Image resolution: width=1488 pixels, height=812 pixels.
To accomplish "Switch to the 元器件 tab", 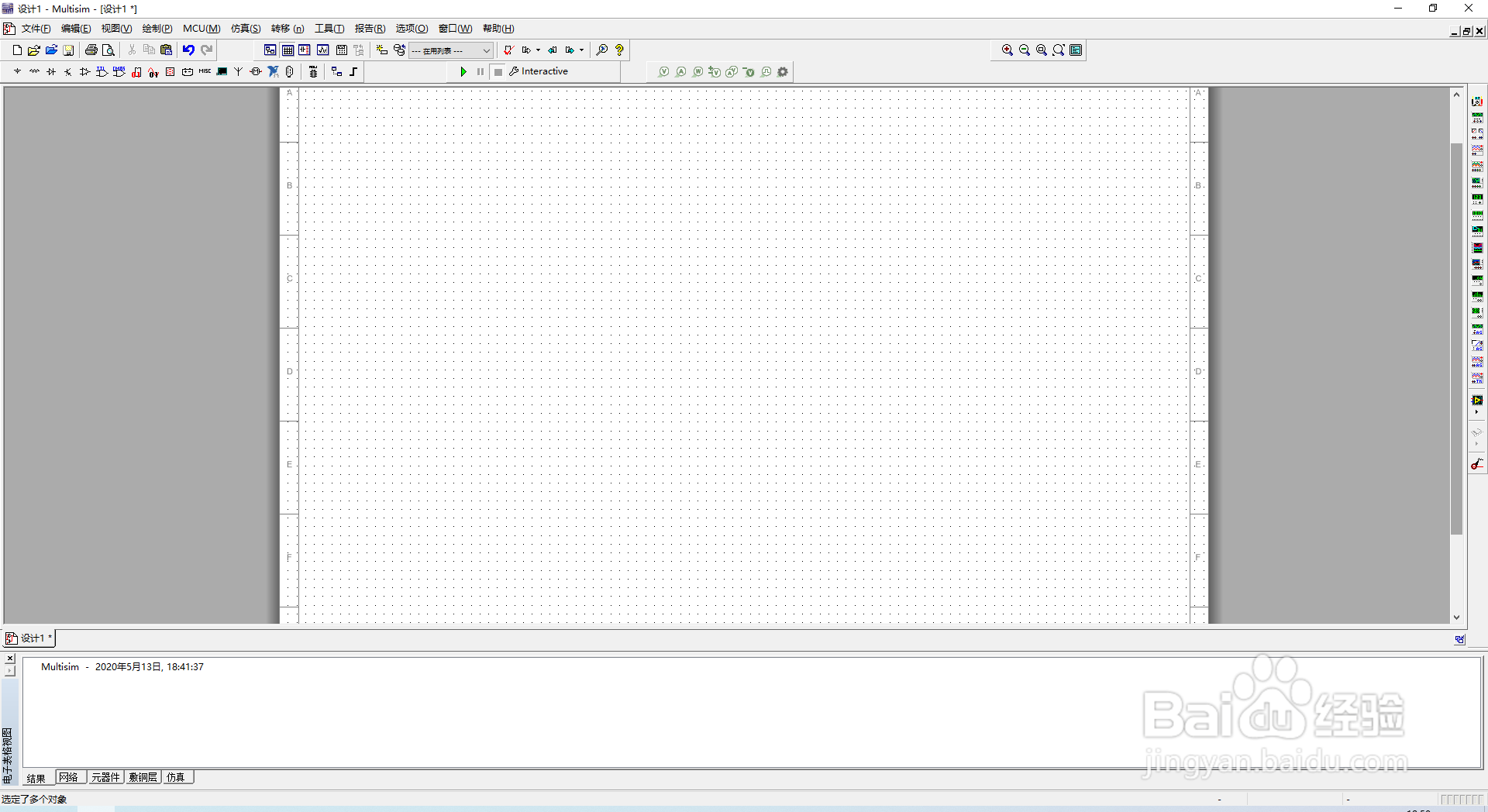I will [105, 777].
